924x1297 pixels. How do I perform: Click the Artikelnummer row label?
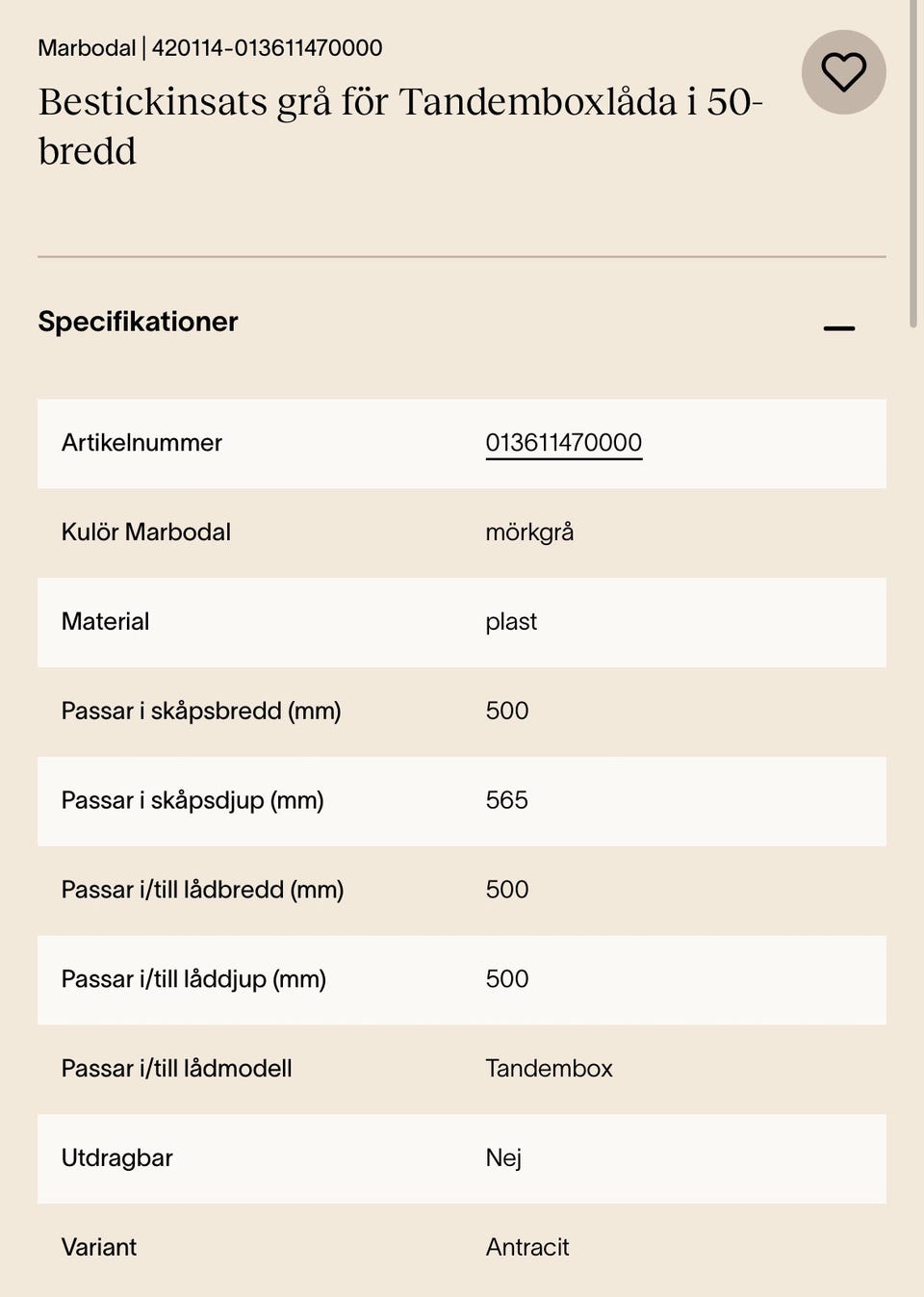pyautogui.click(x=141, y=443)
